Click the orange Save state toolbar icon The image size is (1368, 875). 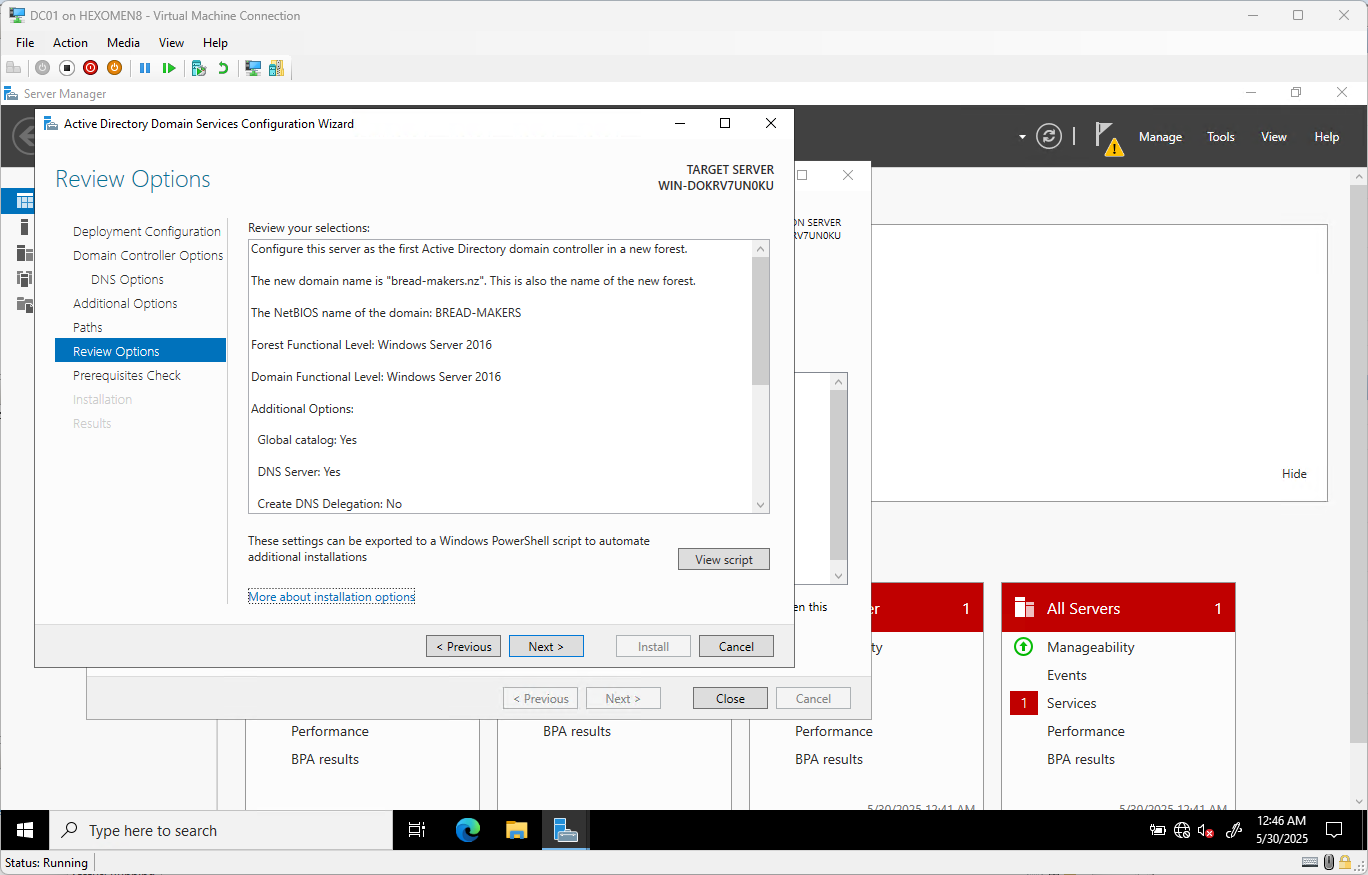114,68
